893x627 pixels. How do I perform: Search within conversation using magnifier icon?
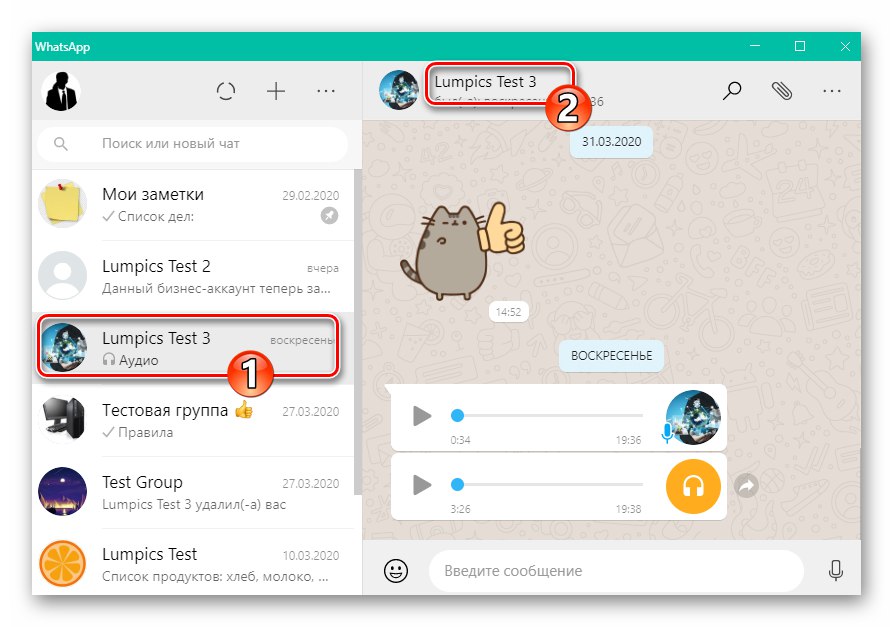pos(732,91)
